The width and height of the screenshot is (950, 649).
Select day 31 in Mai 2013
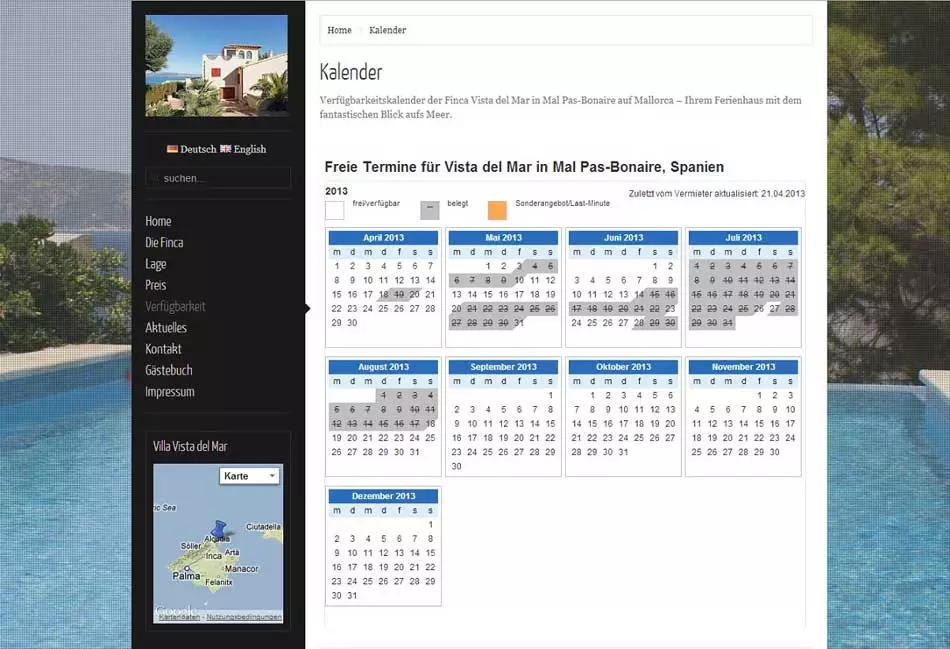pyautogui.click(x=519, y=323)
